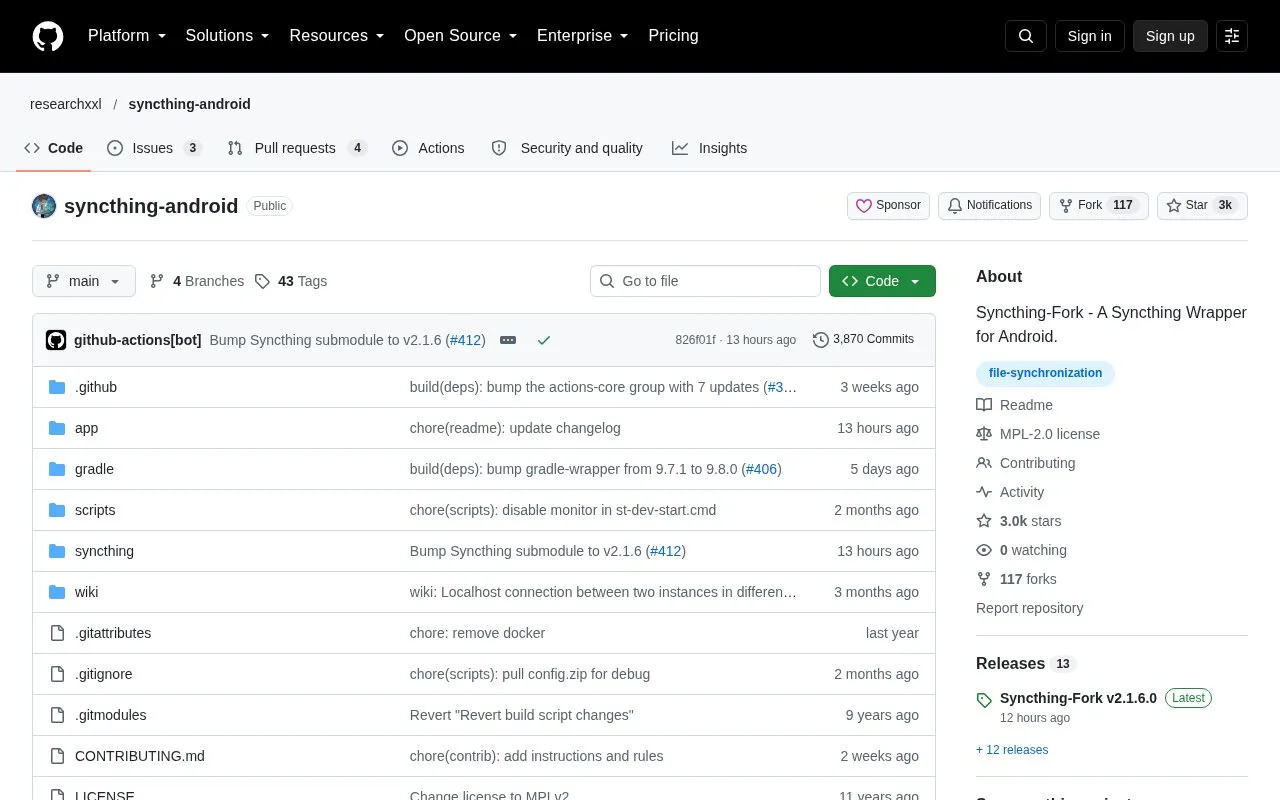Click the Sign up button
This screenshot has height=800, width=1280.
click(1170, 36)
